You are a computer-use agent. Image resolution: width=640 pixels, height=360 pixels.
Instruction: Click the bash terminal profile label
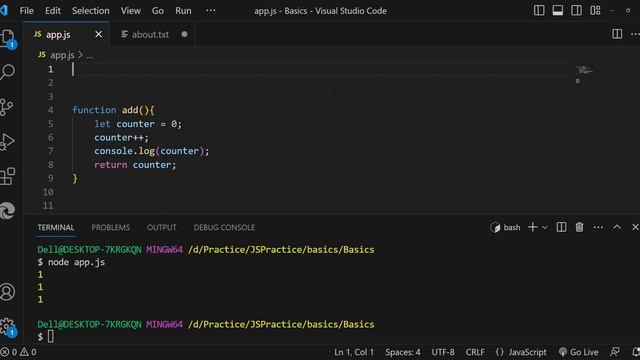[505, 227]
